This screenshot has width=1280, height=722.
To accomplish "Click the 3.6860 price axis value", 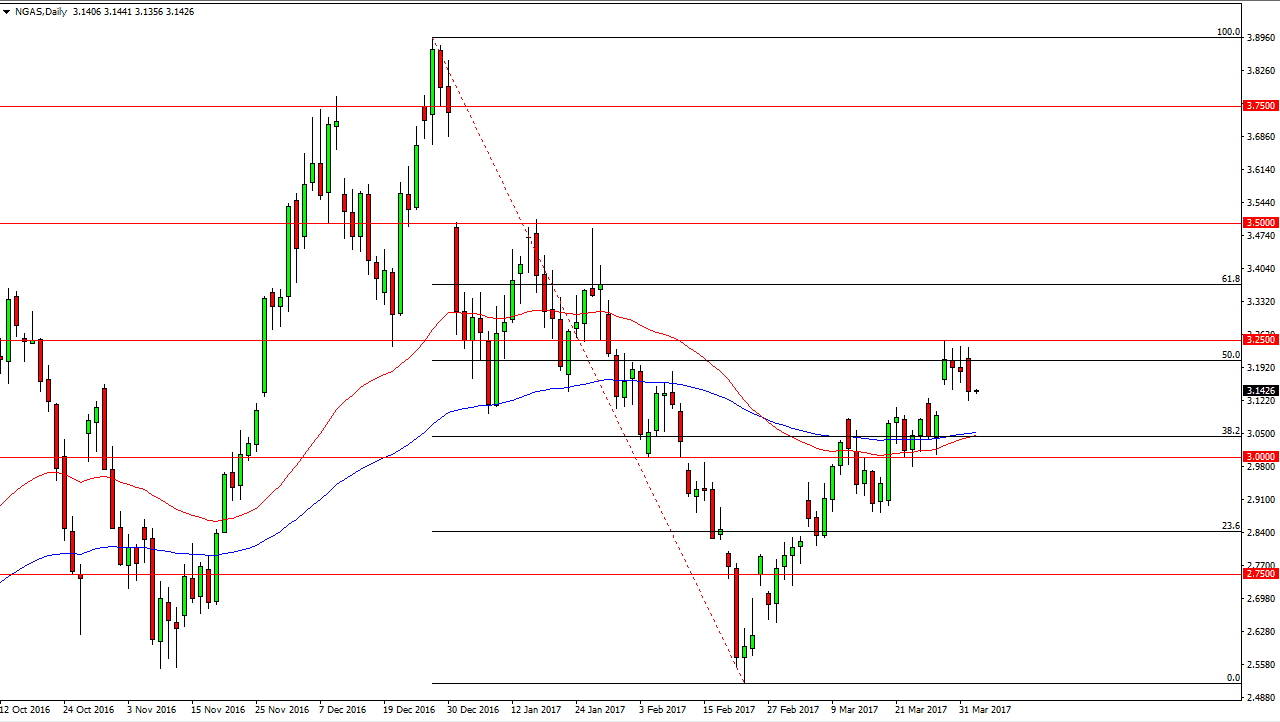I will click(1260, 137).
